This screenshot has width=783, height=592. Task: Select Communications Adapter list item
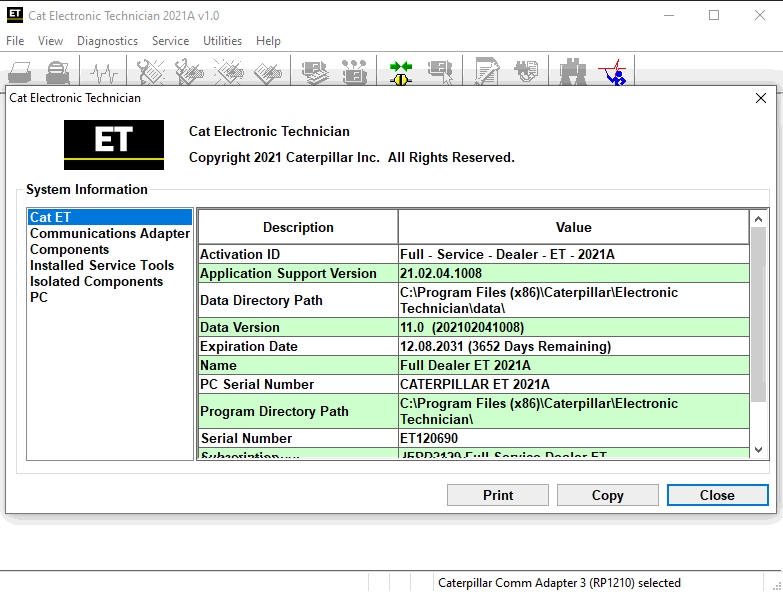point(109,233)
